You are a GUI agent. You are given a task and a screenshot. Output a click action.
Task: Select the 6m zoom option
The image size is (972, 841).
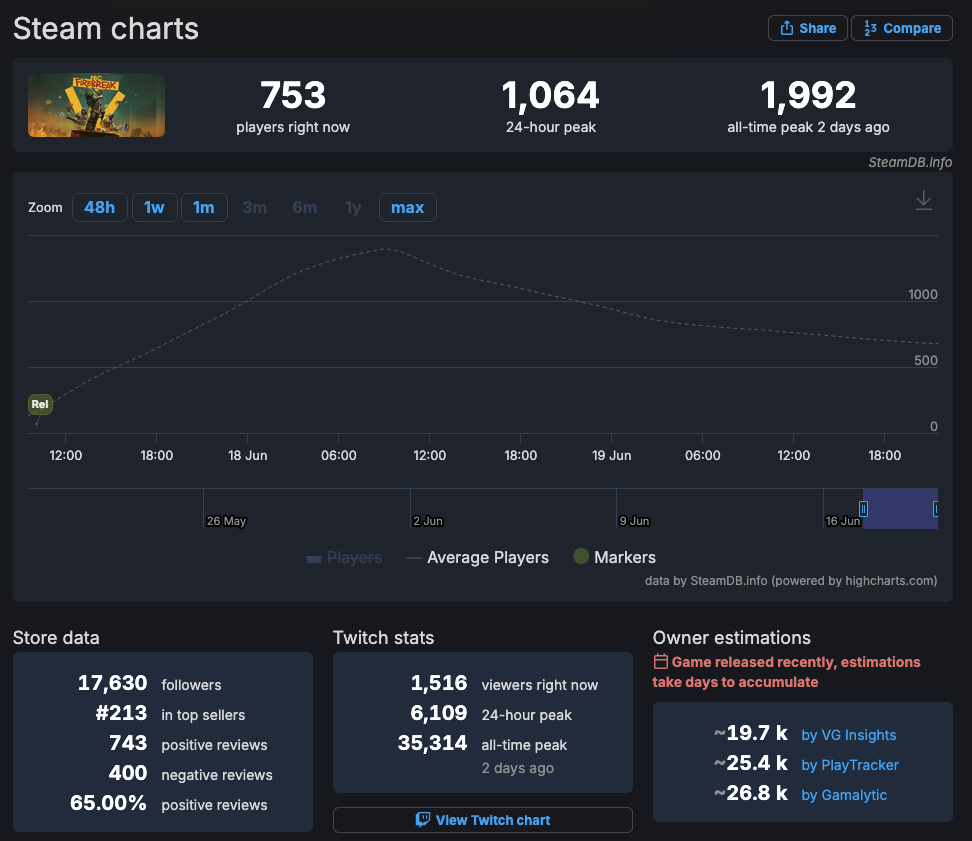point(304,207)
